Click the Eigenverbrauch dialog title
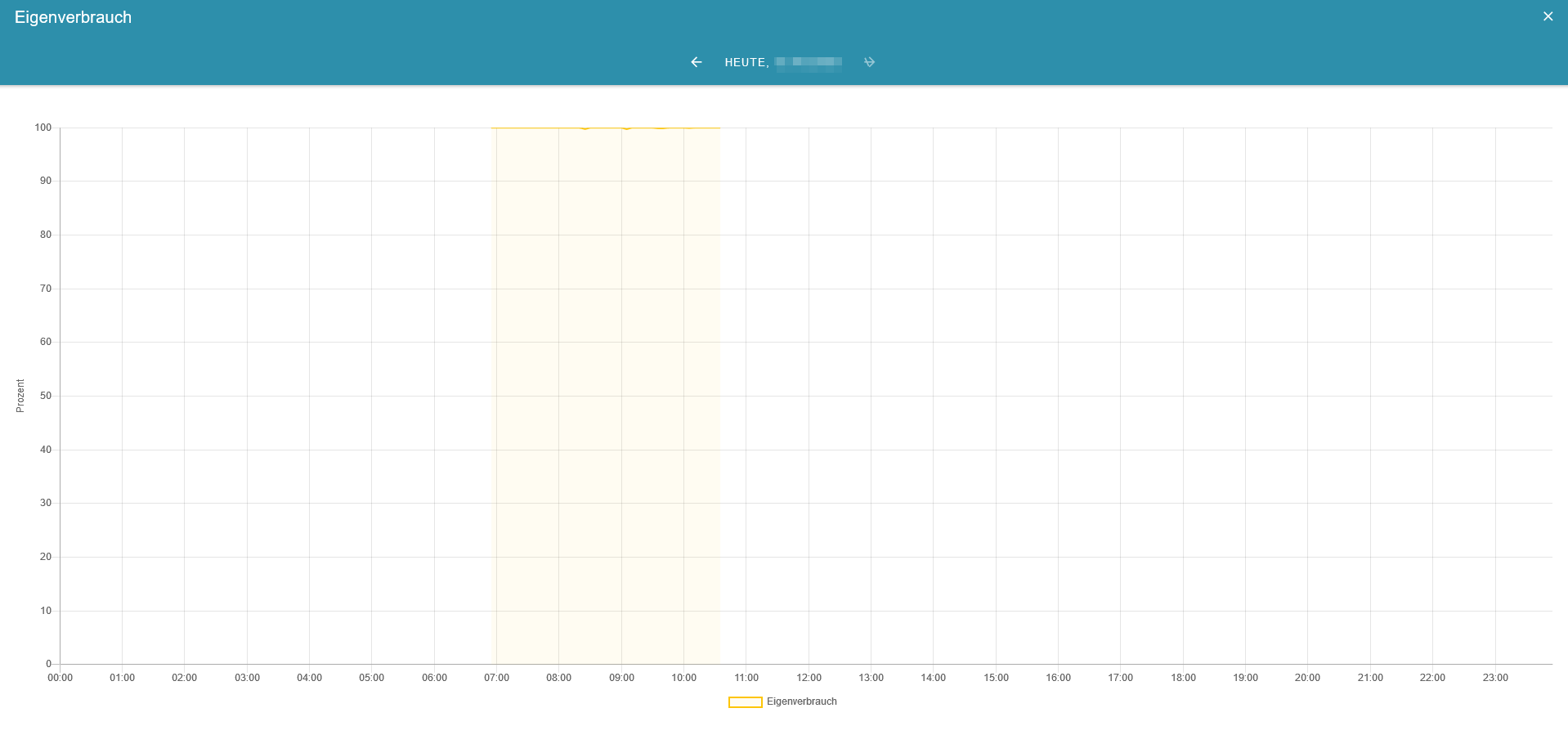 pyautogui.click(x=73, y=17)
